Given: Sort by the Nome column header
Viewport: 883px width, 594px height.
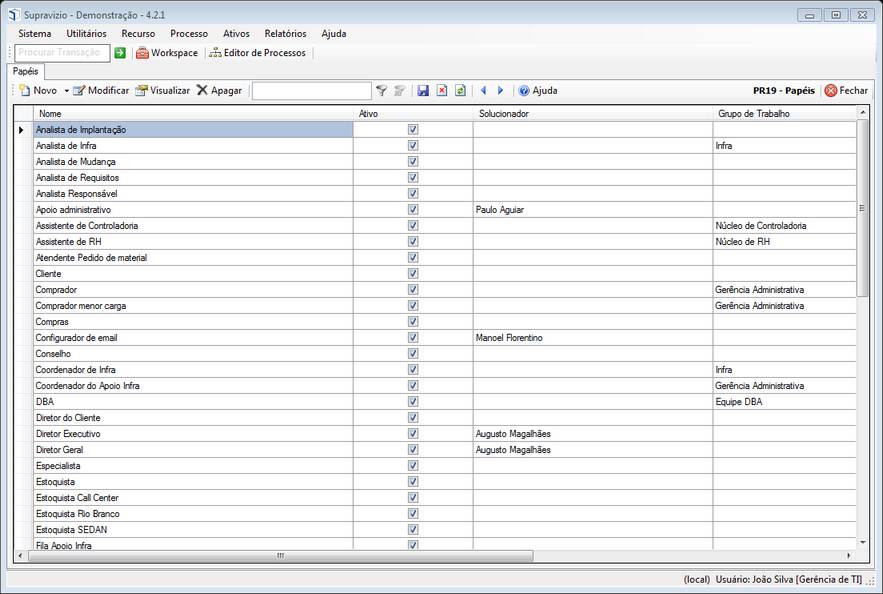Looking at the screenshot, I should coord(193,114).
